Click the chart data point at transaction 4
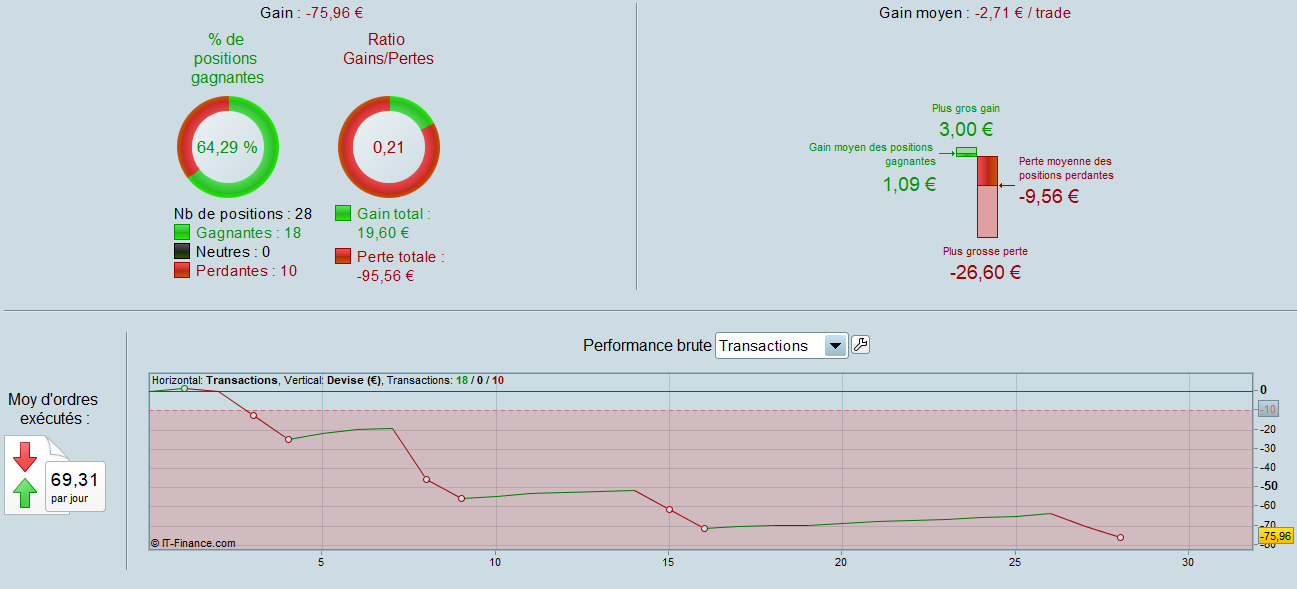Viewport: 1297px width, 589px height. tap(288, 439)
